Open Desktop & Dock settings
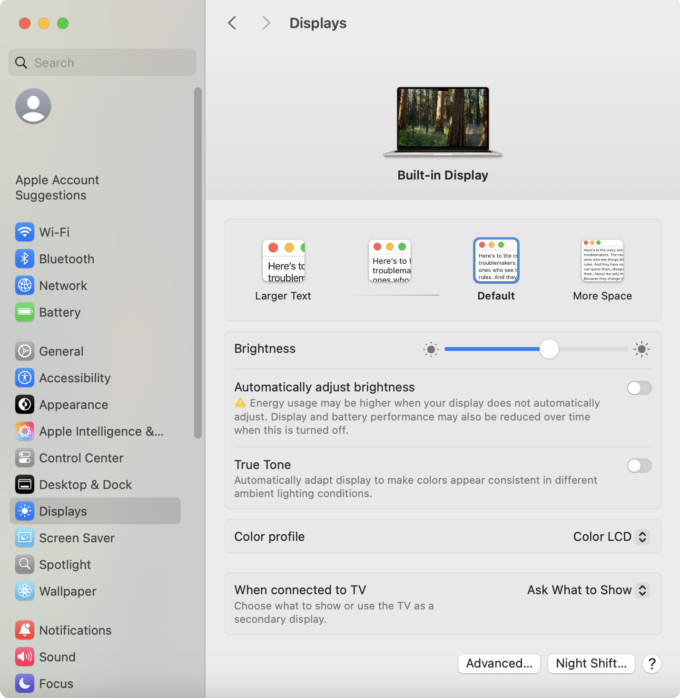The height and width of the screenshot is (698, 680). (x=95, y=484)
